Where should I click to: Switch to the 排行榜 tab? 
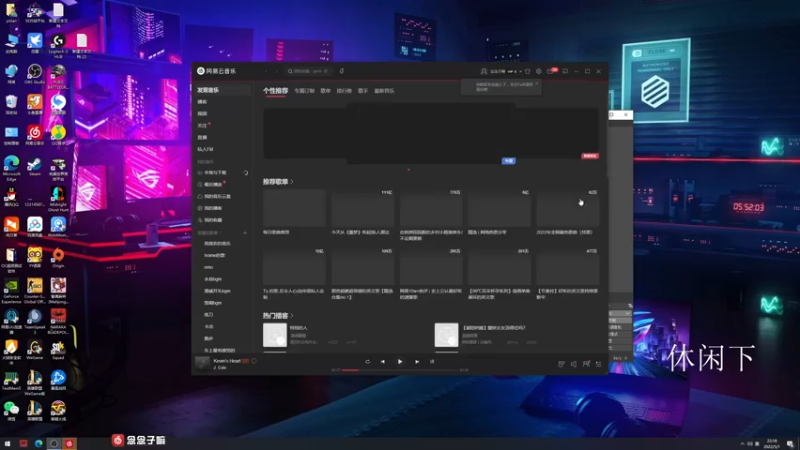tap(344, 91)
